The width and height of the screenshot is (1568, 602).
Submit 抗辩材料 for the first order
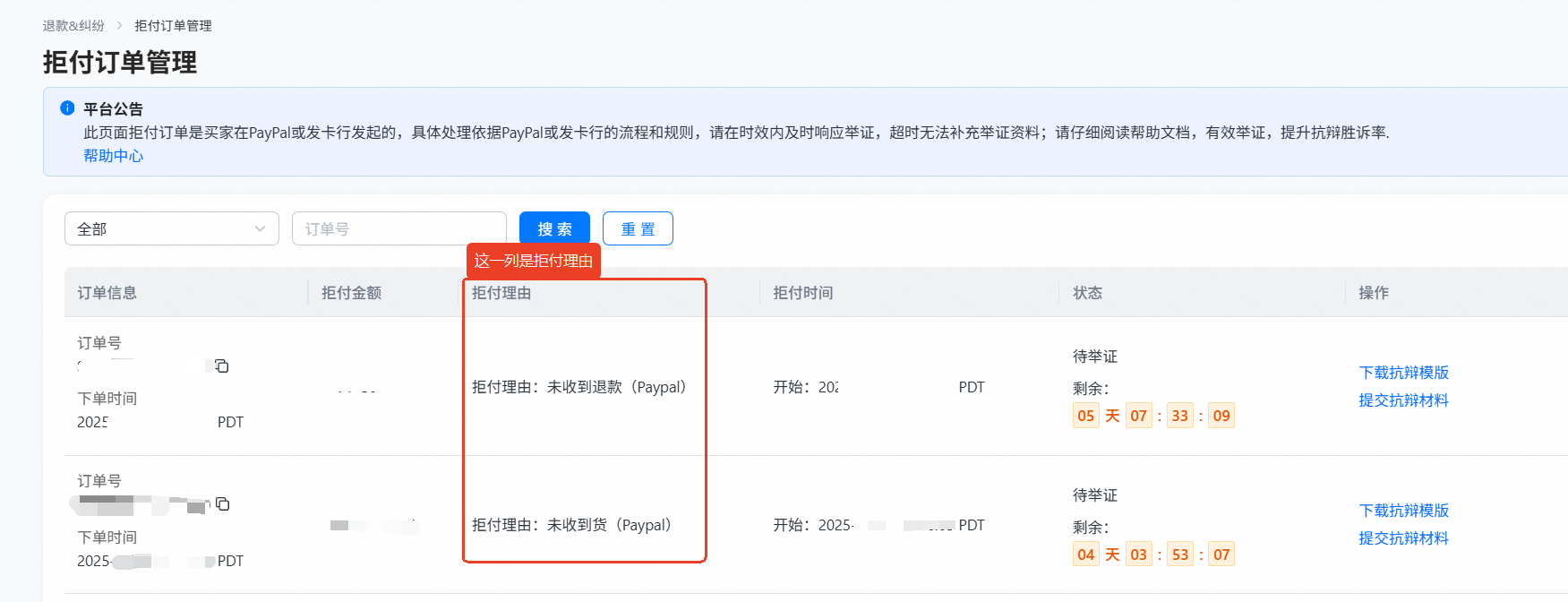1403,400
